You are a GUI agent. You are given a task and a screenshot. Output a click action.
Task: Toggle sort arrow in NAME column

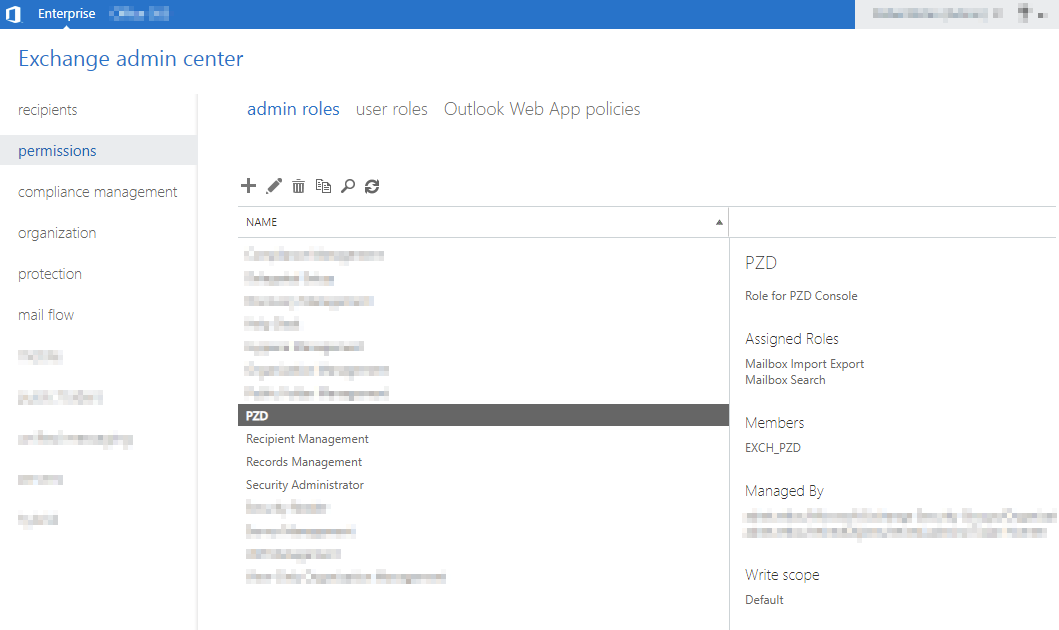tap(718, 222)
